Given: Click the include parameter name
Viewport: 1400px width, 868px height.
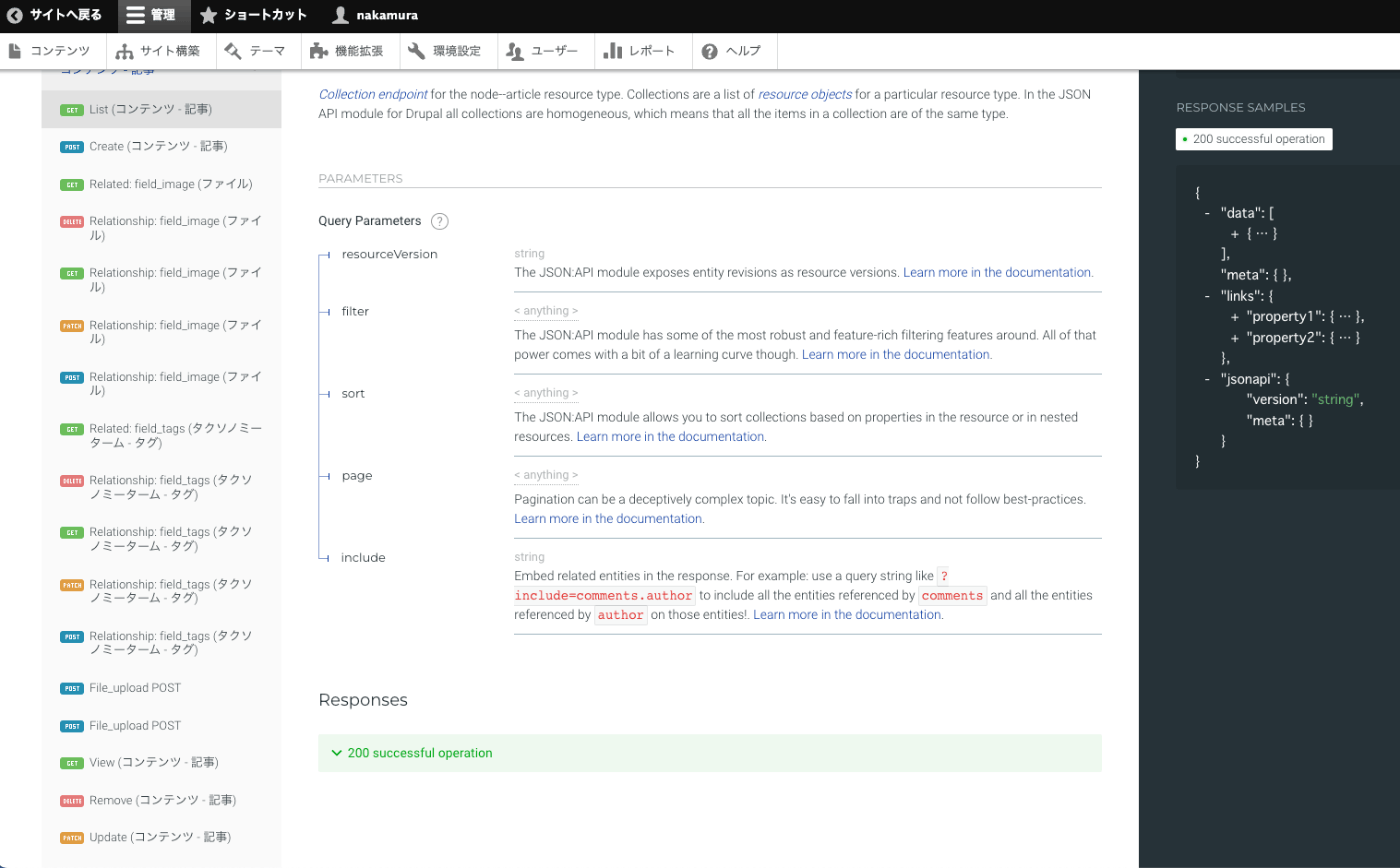Looking at the screenshot, I should click(x=363, y=557).
